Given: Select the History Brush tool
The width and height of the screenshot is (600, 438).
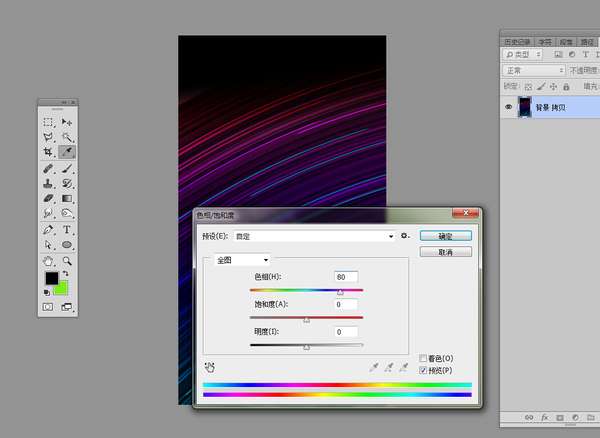Looking at the screenshot, I should click(67, 184).
